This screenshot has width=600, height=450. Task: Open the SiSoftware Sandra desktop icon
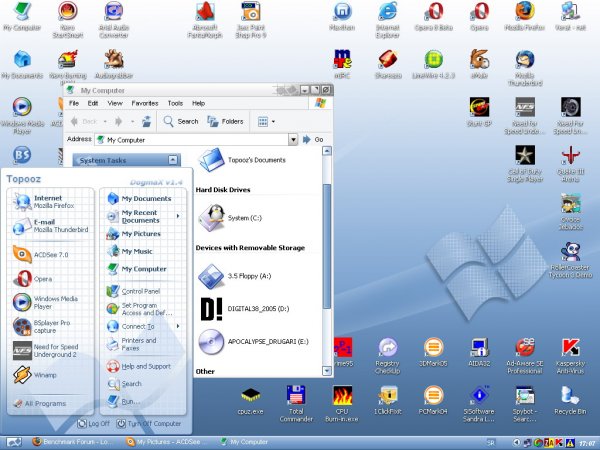tap(479, 404)
